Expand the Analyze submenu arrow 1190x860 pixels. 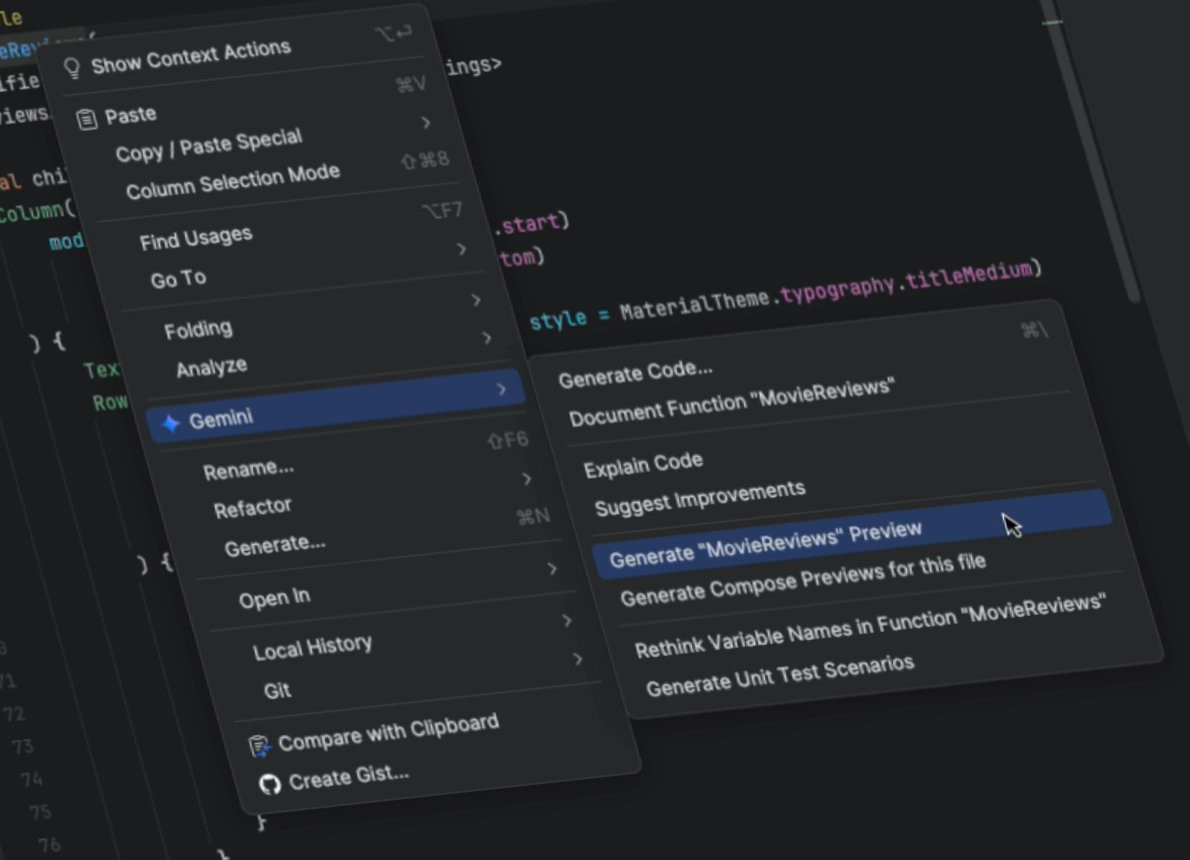coord(486,338)
